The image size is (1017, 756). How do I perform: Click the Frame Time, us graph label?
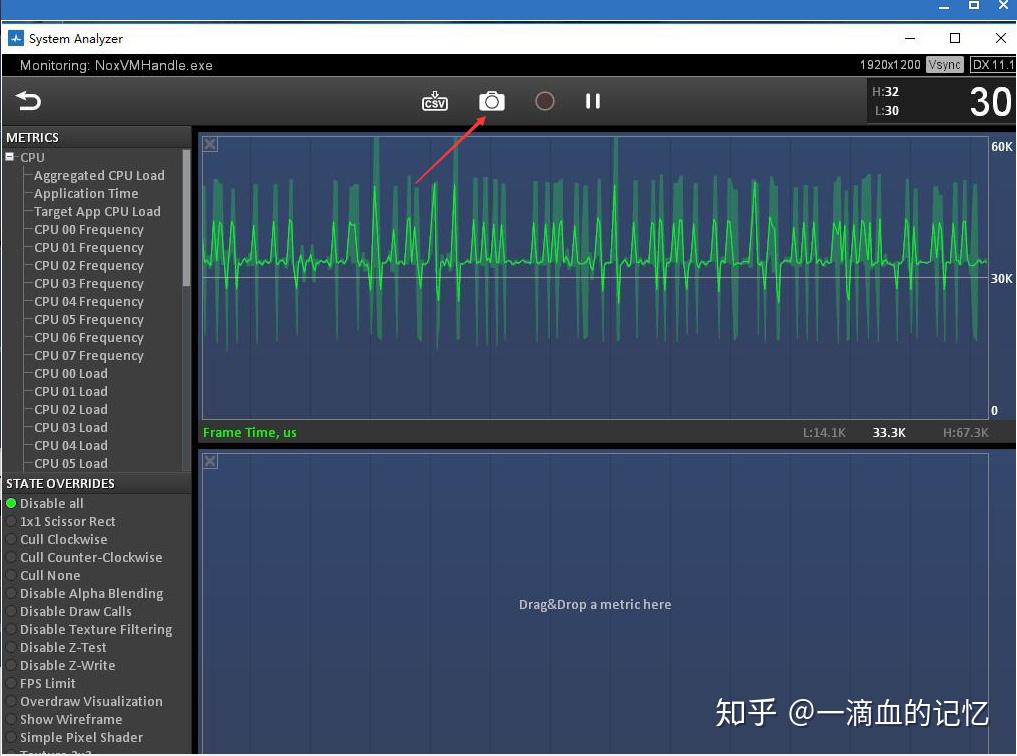(248, 432)
